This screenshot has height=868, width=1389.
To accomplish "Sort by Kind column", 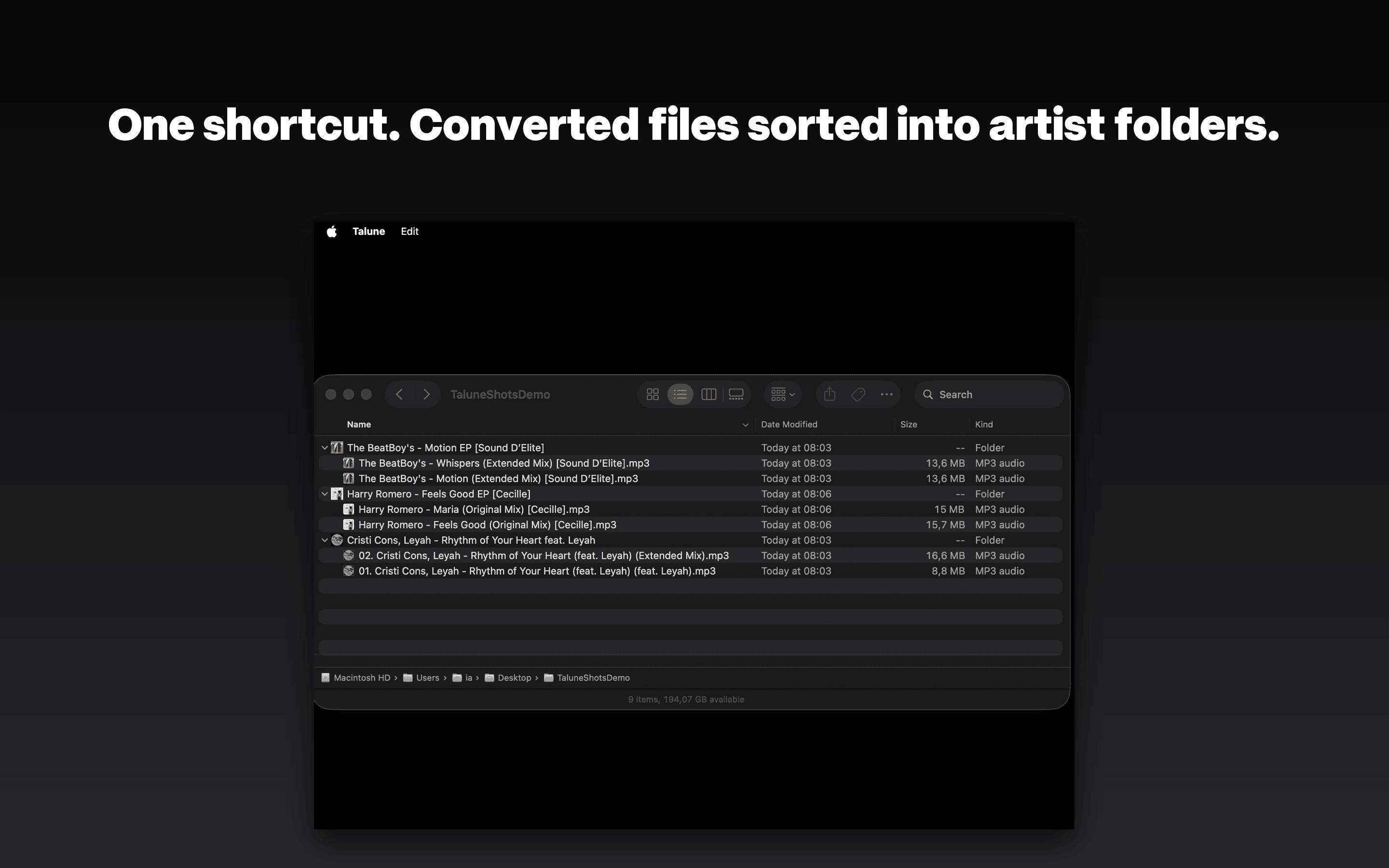I will pos(984,424).
